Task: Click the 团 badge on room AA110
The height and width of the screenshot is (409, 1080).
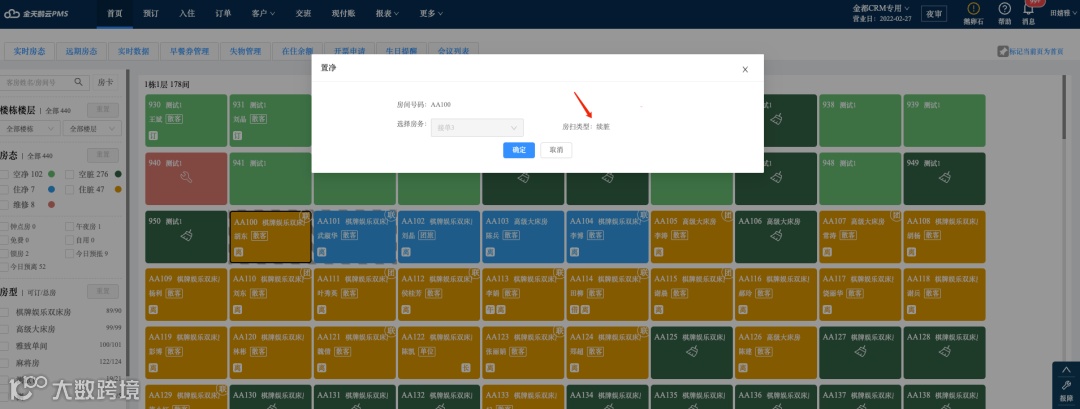Action: [307, 273]
